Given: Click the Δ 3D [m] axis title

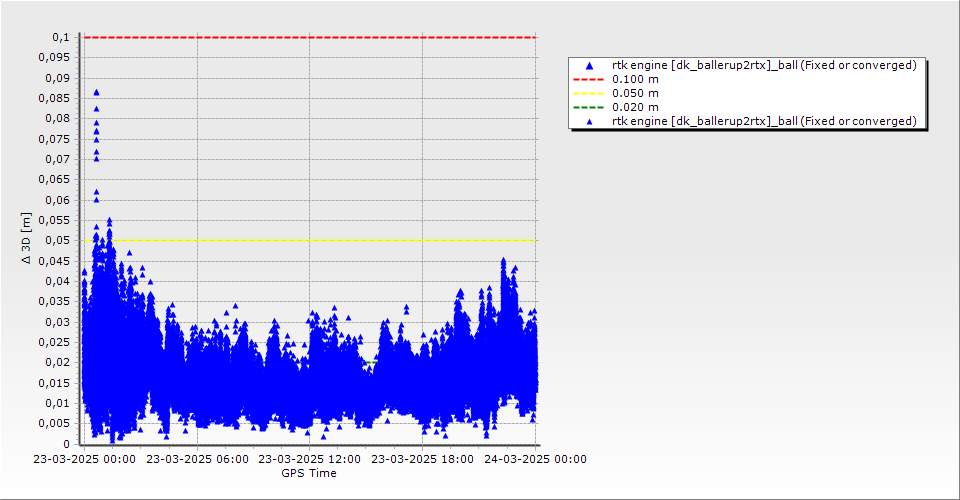Looking at the screenshot, I should point(26,238).
